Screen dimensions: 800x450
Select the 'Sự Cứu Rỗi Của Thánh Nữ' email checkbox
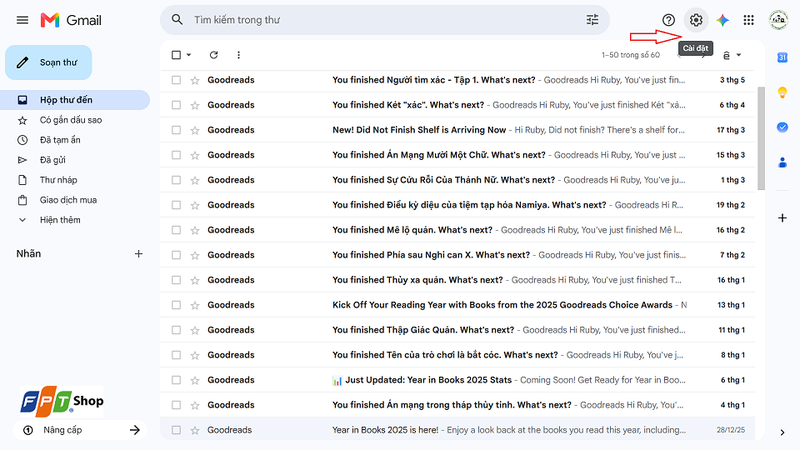tap(176, 180)
